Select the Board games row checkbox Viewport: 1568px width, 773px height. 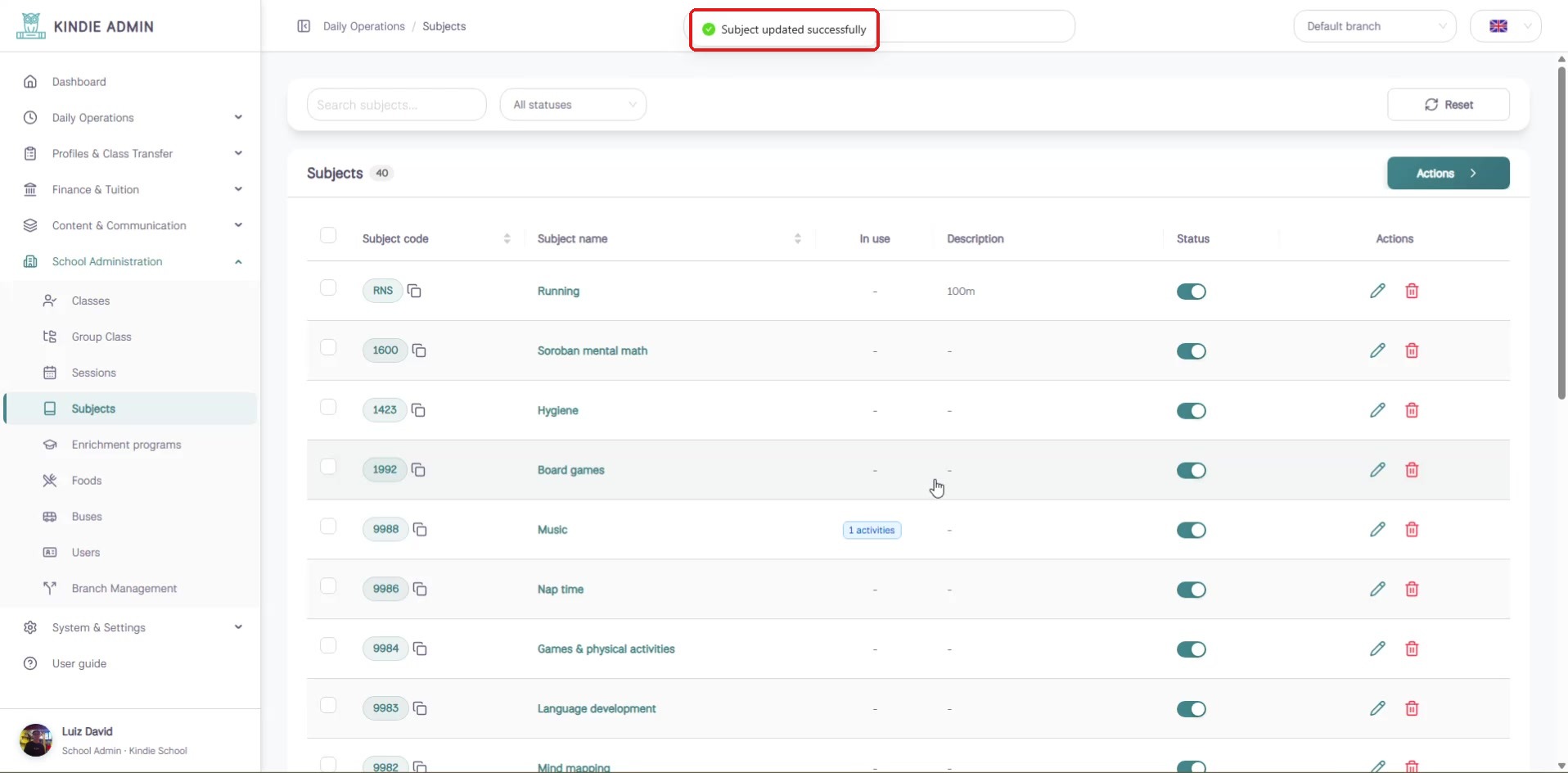[x=328, y=468]
